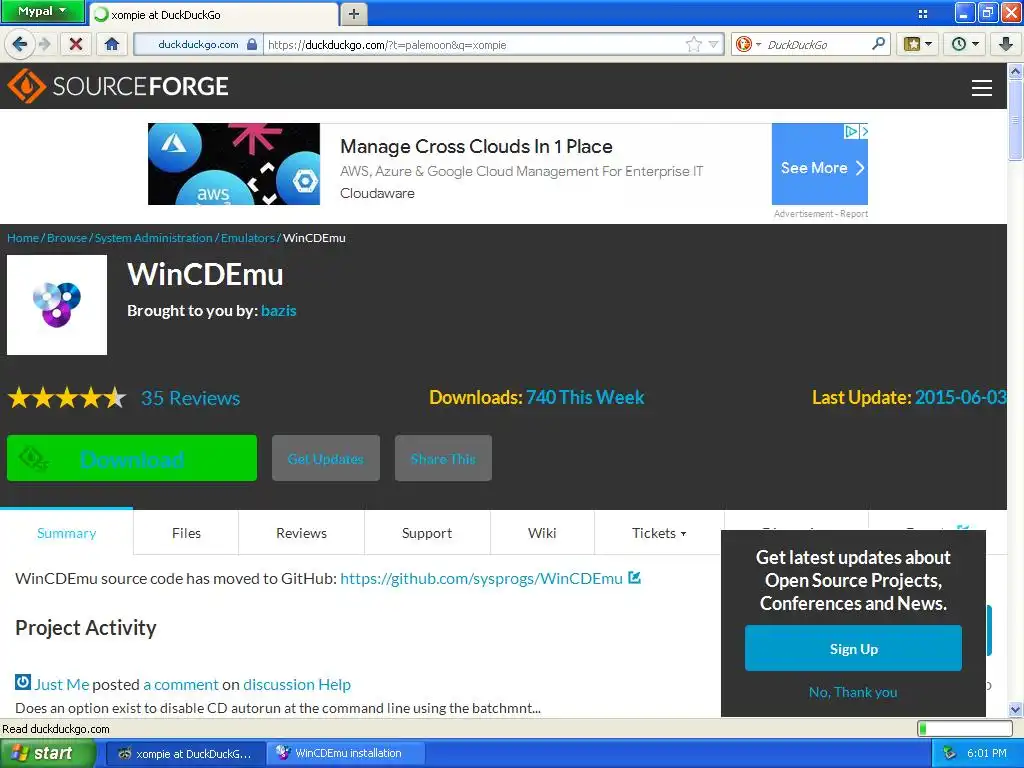Open a new tab with plus button
Screen dimensions: 1024x768
point(354,14)
